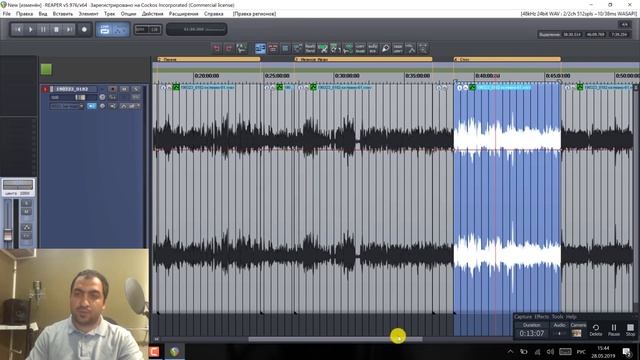Viewport: 640px width, 360px height.
Task: Click the green FX icon on selected item
Action: click(472, 87)
